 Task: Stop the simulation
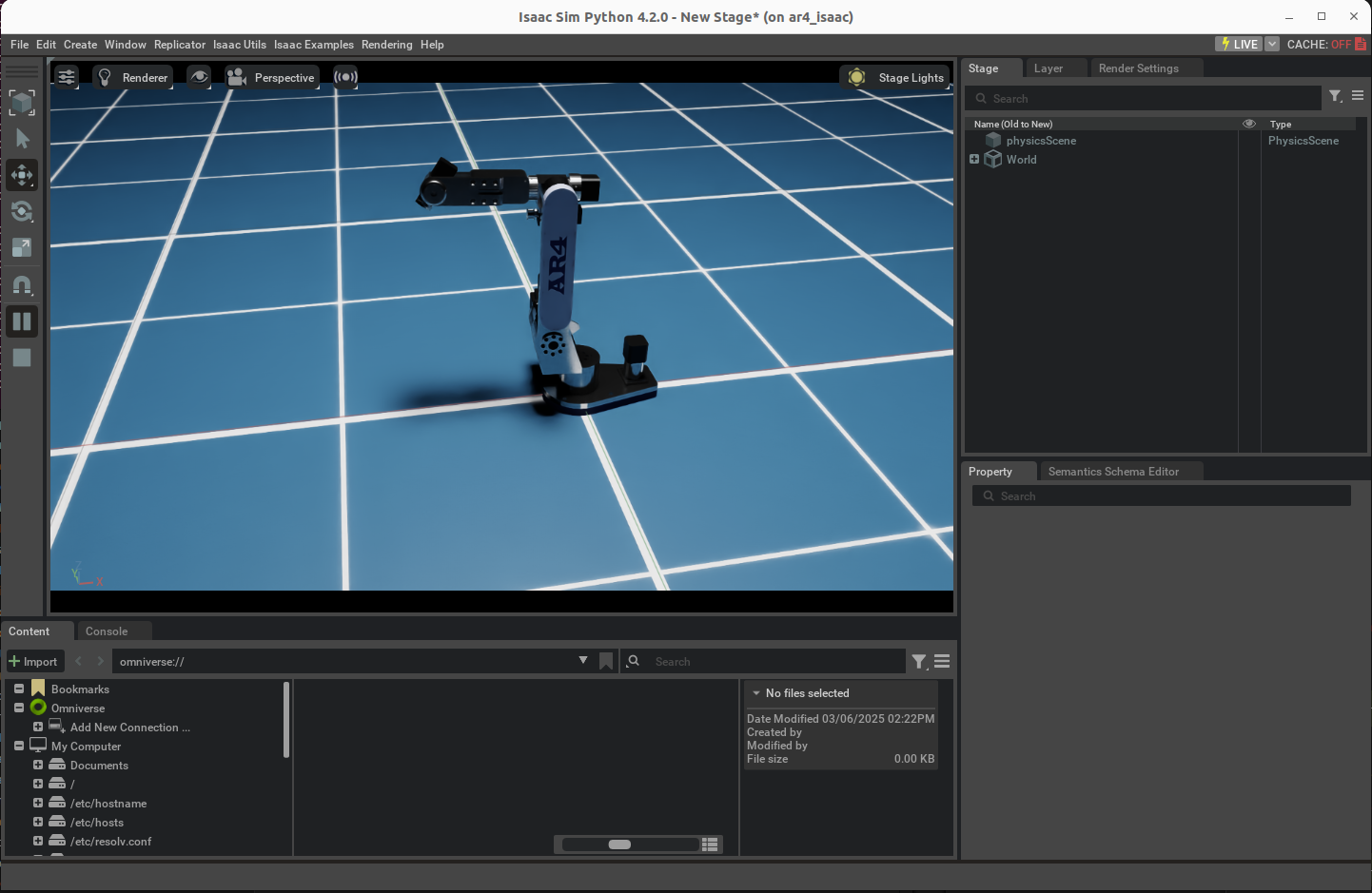(22, 358)
